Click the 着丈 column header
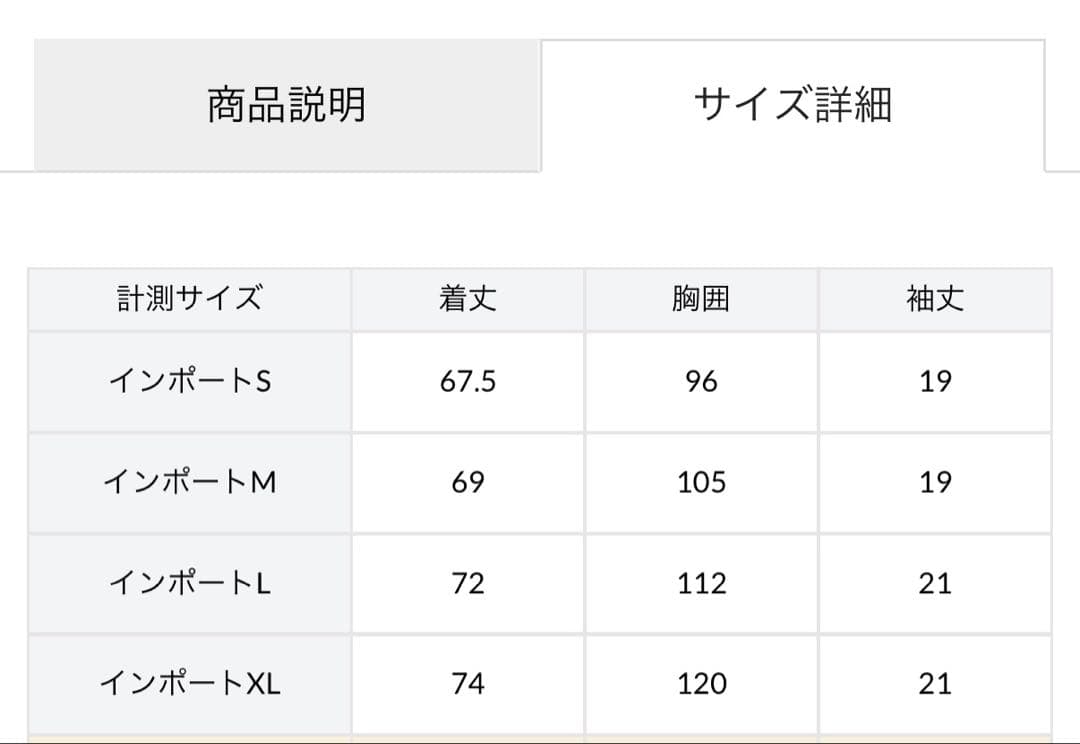Image resolution: width=1080 pixels, height=744 pixels. 466,298
